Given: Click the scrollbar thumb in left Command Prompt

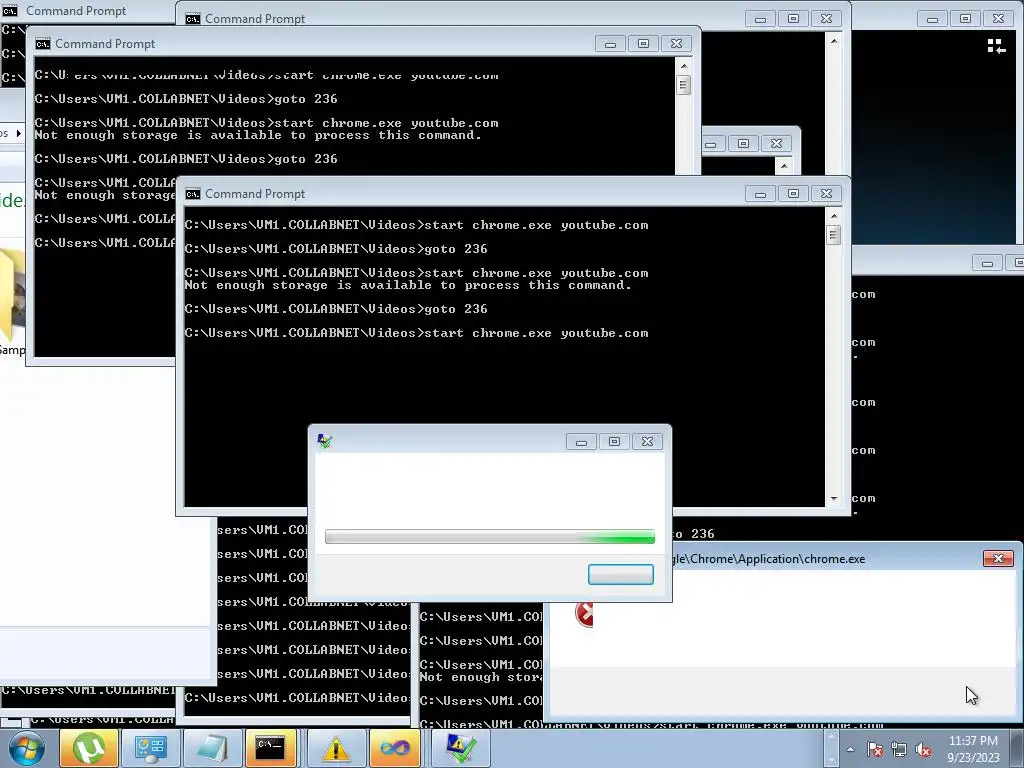Looking at the screenshot, I should 684,85.
